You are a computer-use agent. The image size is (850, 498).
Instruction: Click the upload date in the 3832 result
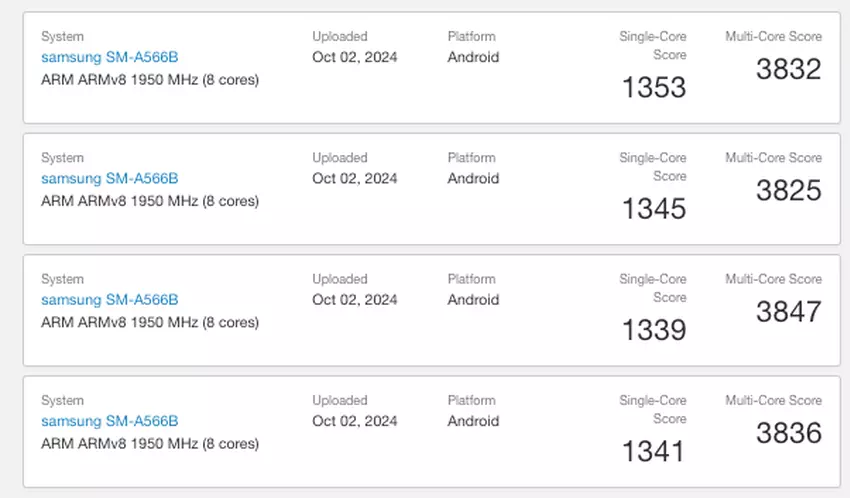[x=354, y=57]
